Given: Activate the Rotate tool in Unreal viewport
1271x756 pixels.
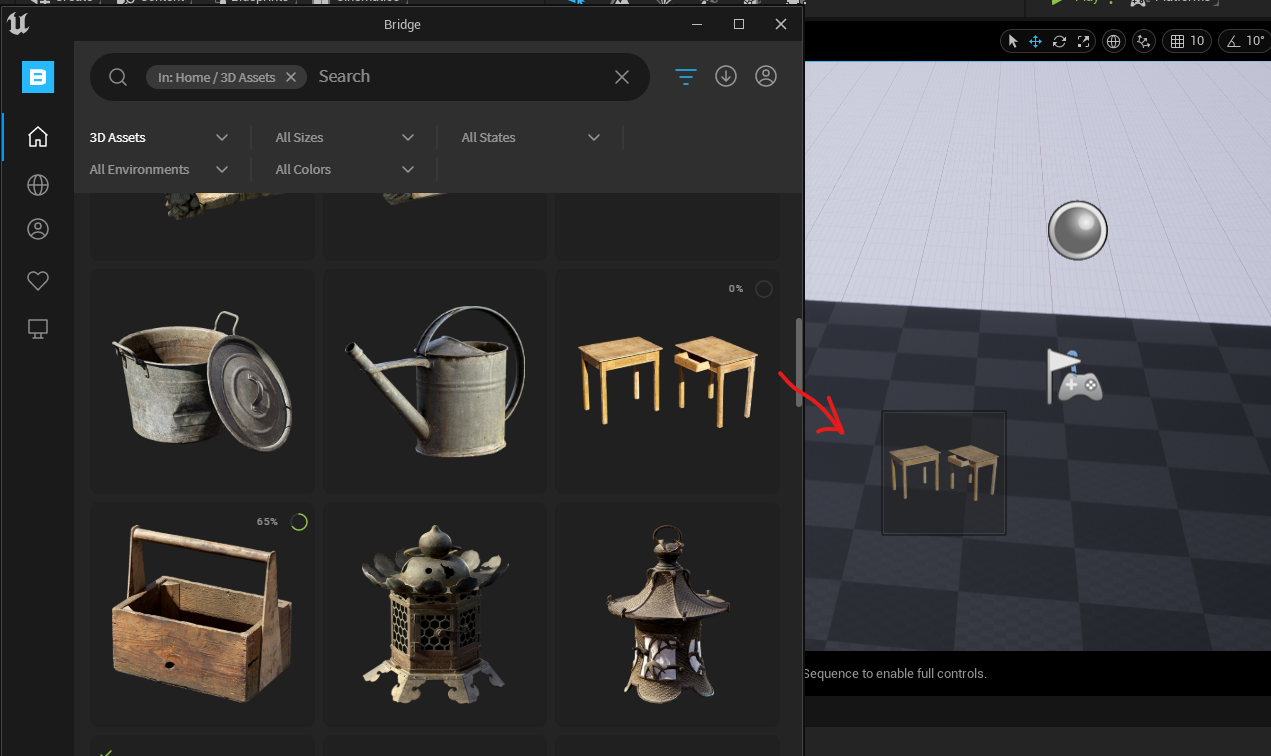Looking at the screenshot, I should click(x=1059, y=41).
